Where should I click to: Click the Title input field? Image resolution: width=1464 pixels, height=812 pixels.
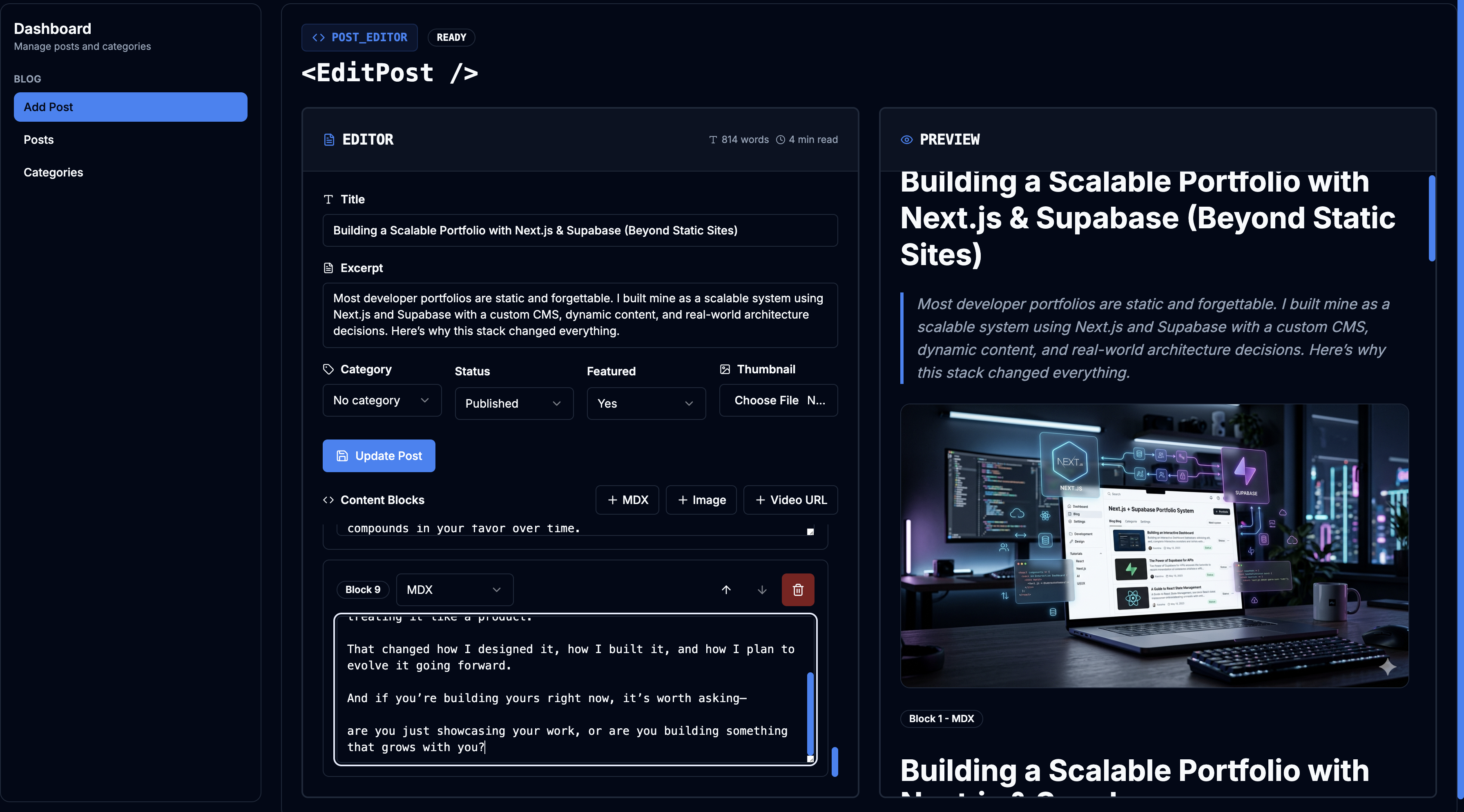580,230
